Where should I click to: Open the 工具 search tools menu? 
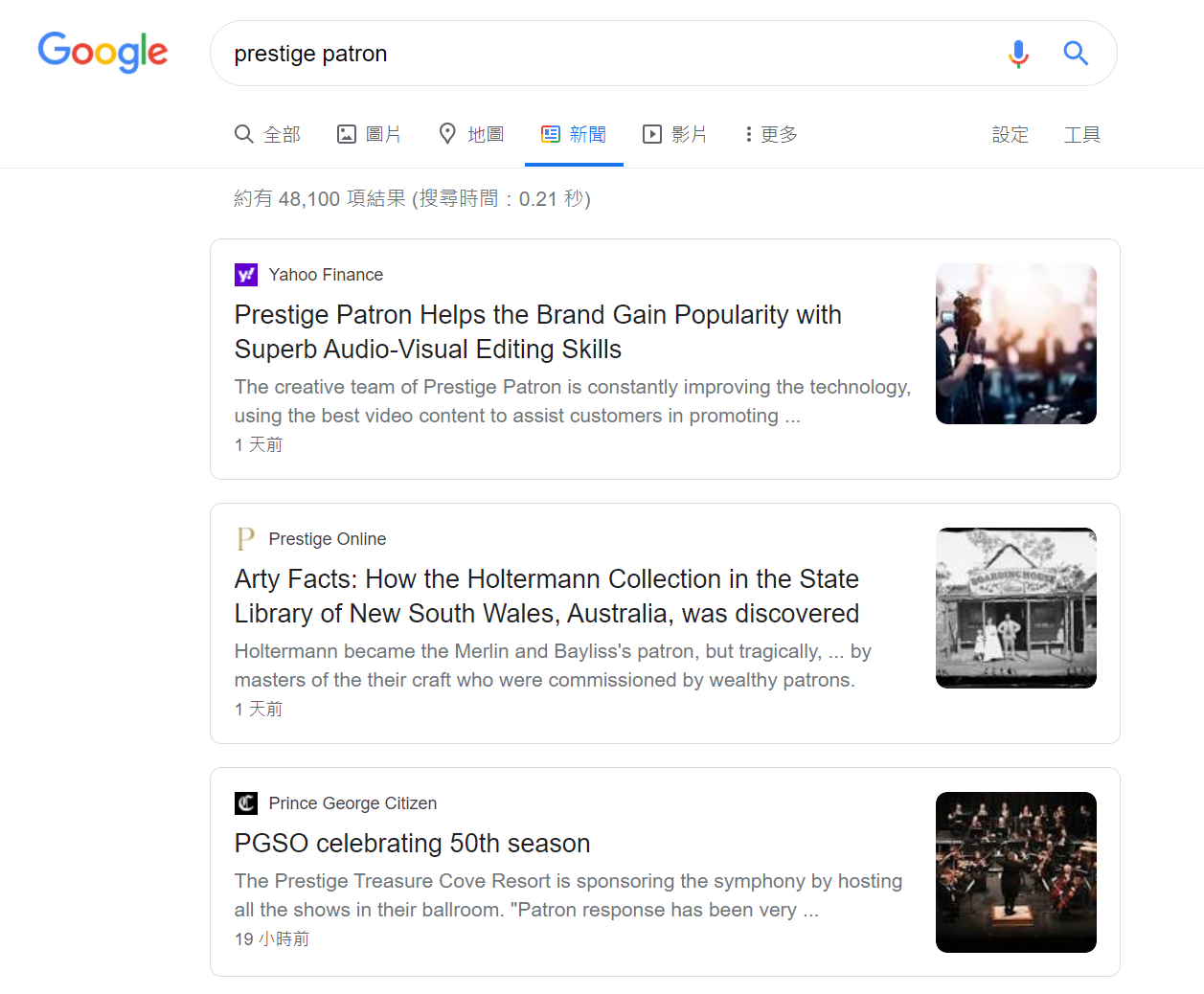point(1081,135)
